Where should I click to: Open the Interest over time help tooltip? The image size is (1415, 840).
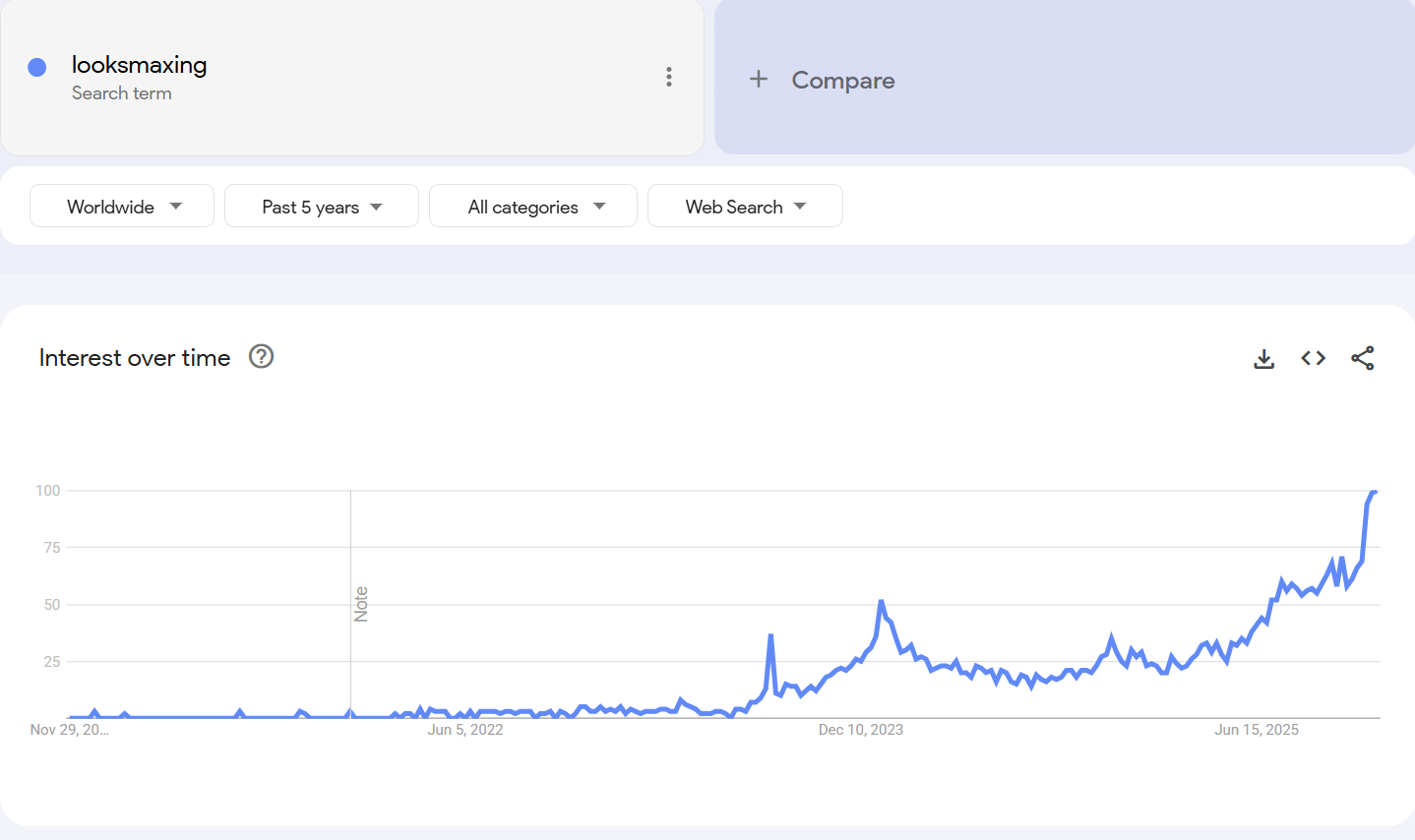pos(261,356)
